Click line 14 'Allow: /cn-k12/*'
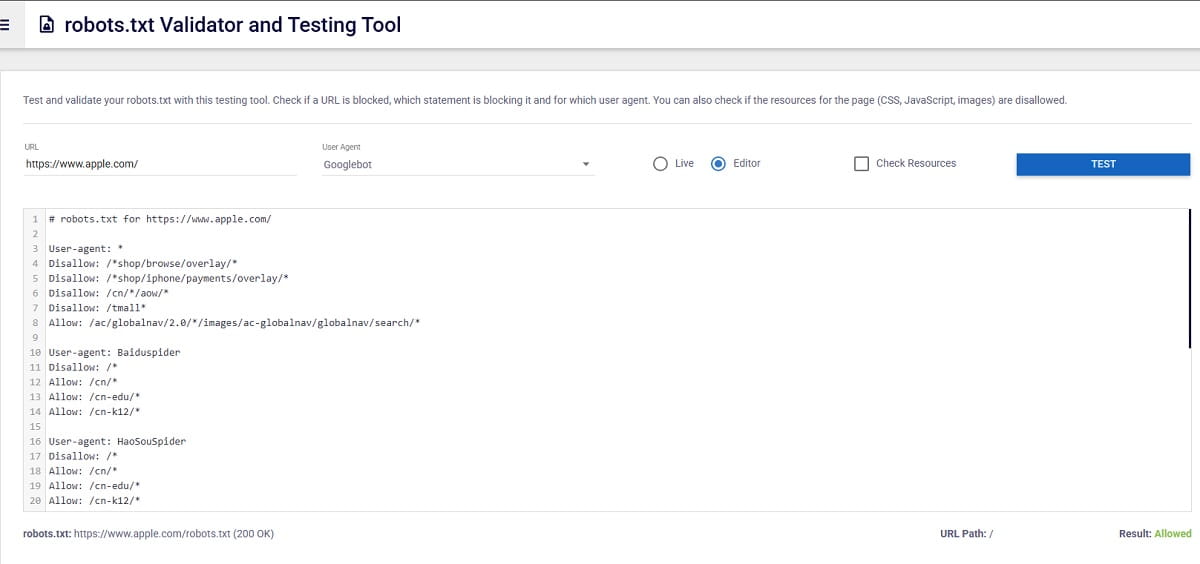 point(94,412)
